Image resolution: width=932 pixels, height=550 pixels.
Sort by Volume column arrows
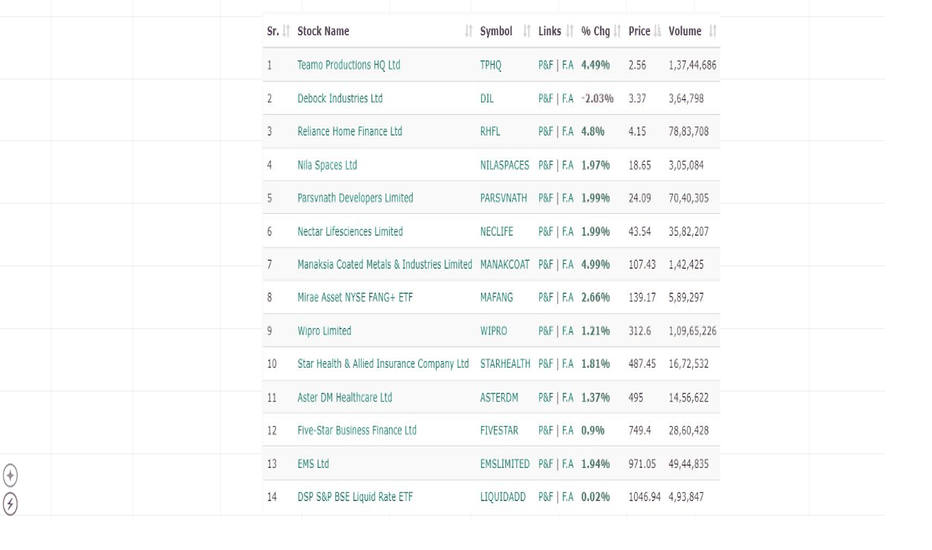click(x=713, y=31)
